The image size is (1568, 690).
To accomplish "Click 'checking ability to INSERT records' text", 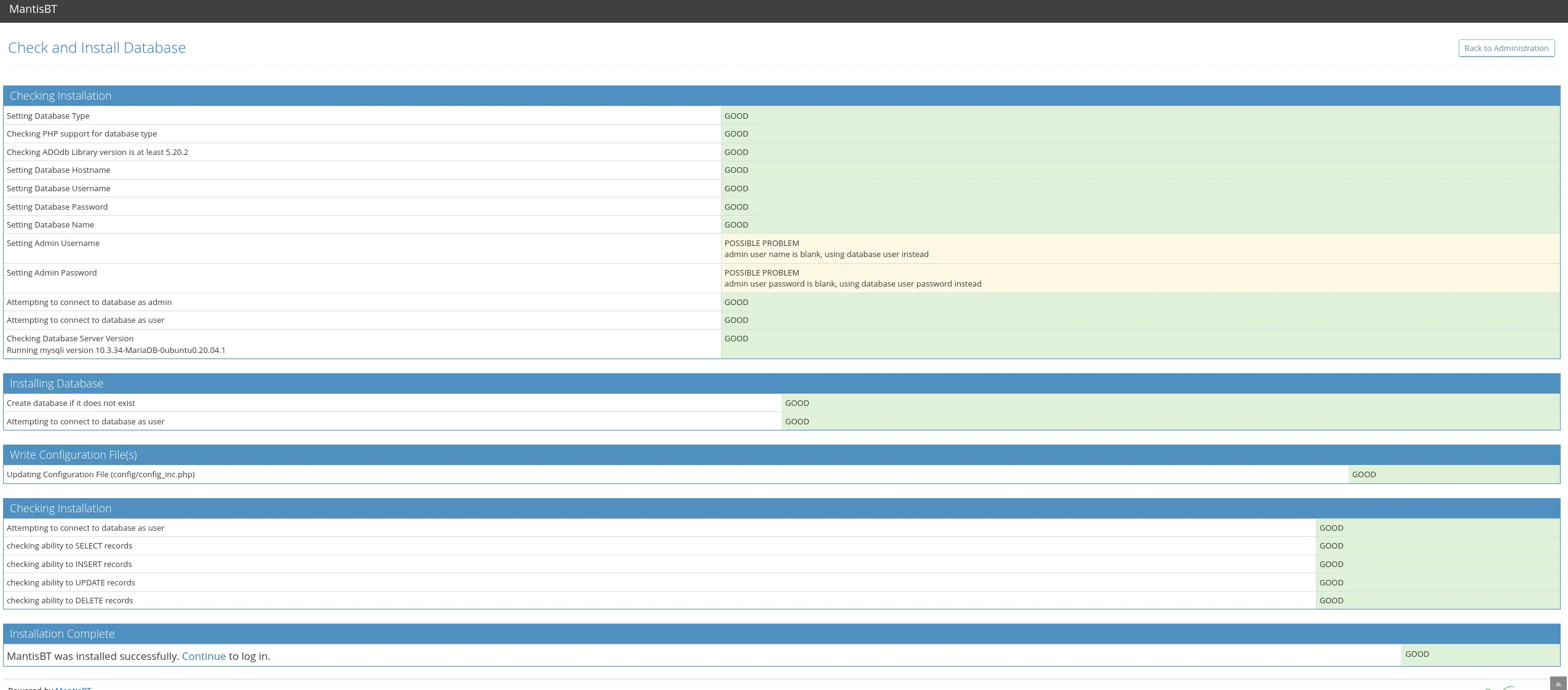I will click(69, 564).
